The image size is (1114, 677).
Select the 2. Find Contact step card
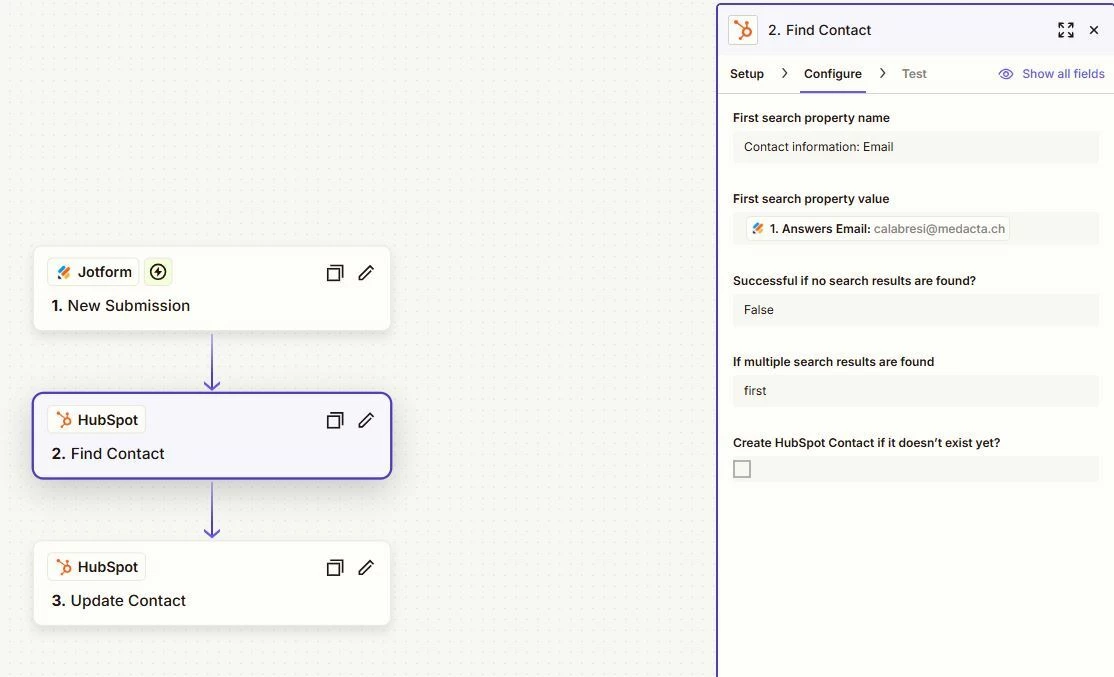(212, 435)
